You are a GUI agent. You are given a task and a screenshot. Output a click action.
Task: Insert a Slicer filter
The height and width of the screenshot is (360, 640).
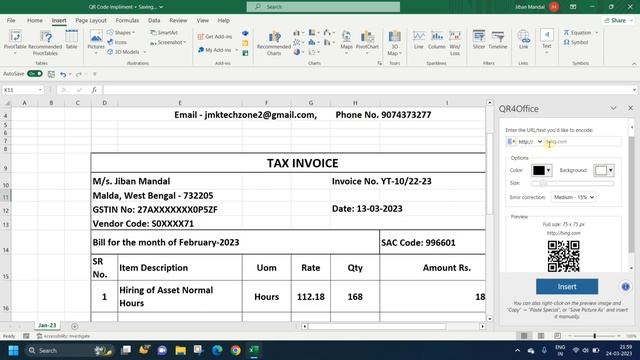pyautogui.click(x=479, y=40)
